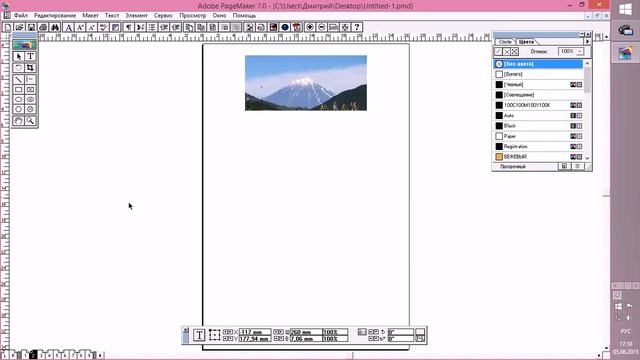Click the X position input field

coord(255,332)
